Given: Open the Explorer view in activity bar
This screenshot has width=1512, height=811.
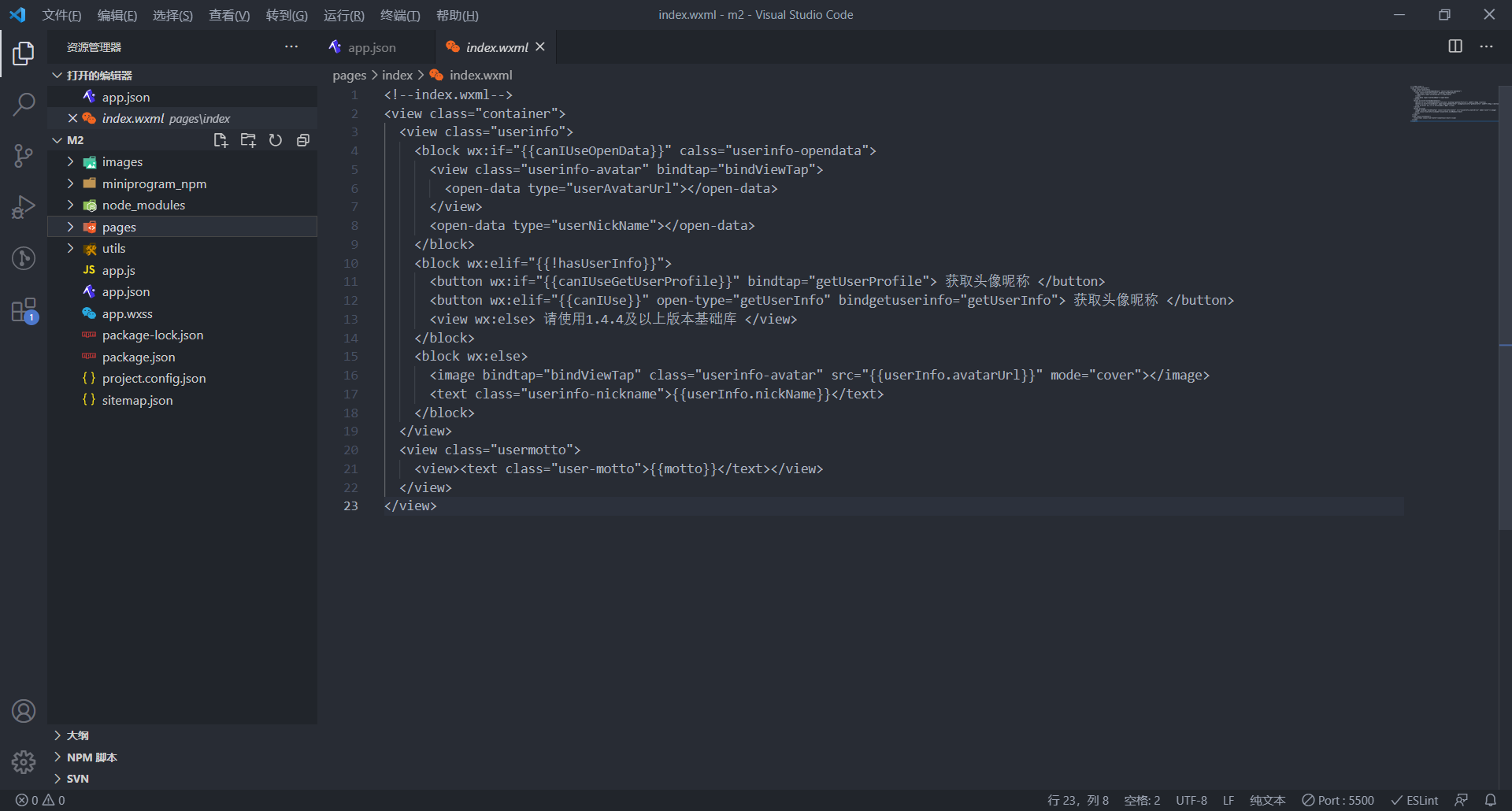Looking at the screenshot, I should point(24,54).
